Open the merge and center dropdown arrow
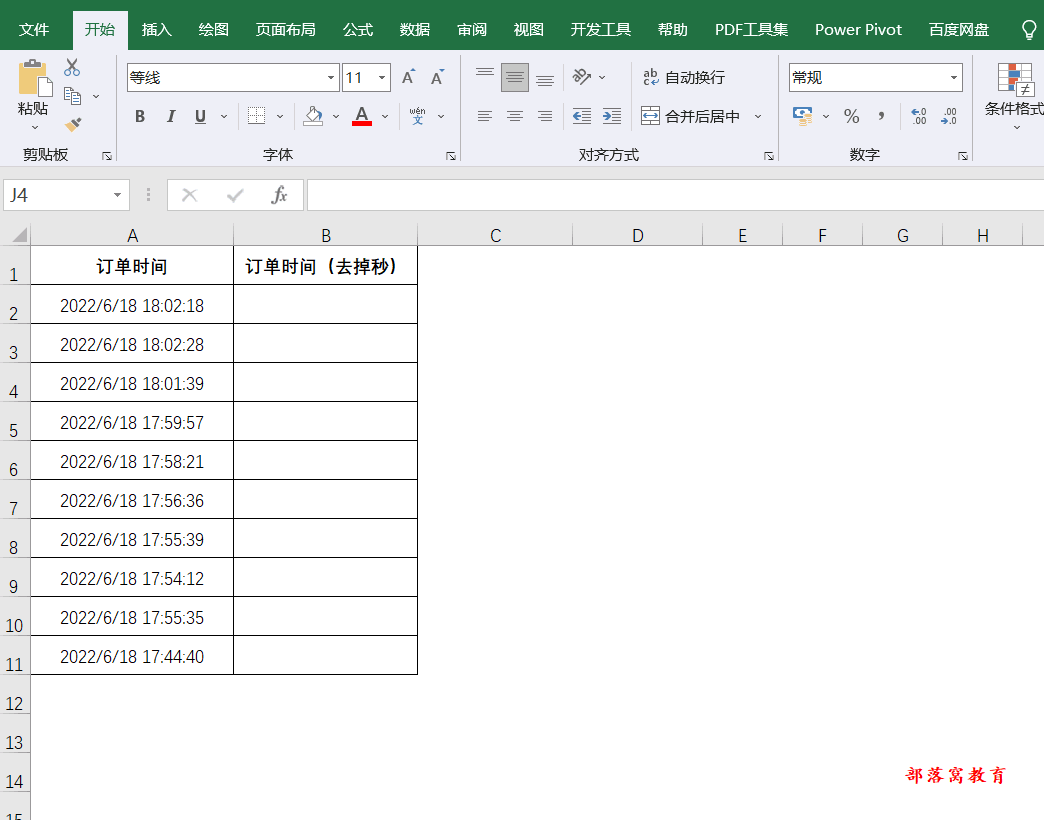 click(758, 116)
